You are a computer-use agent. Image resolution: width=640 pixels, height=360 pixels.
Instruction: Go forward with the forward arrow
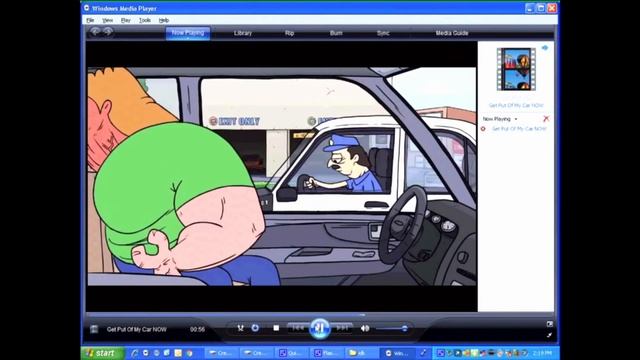[x=108, y=31]
